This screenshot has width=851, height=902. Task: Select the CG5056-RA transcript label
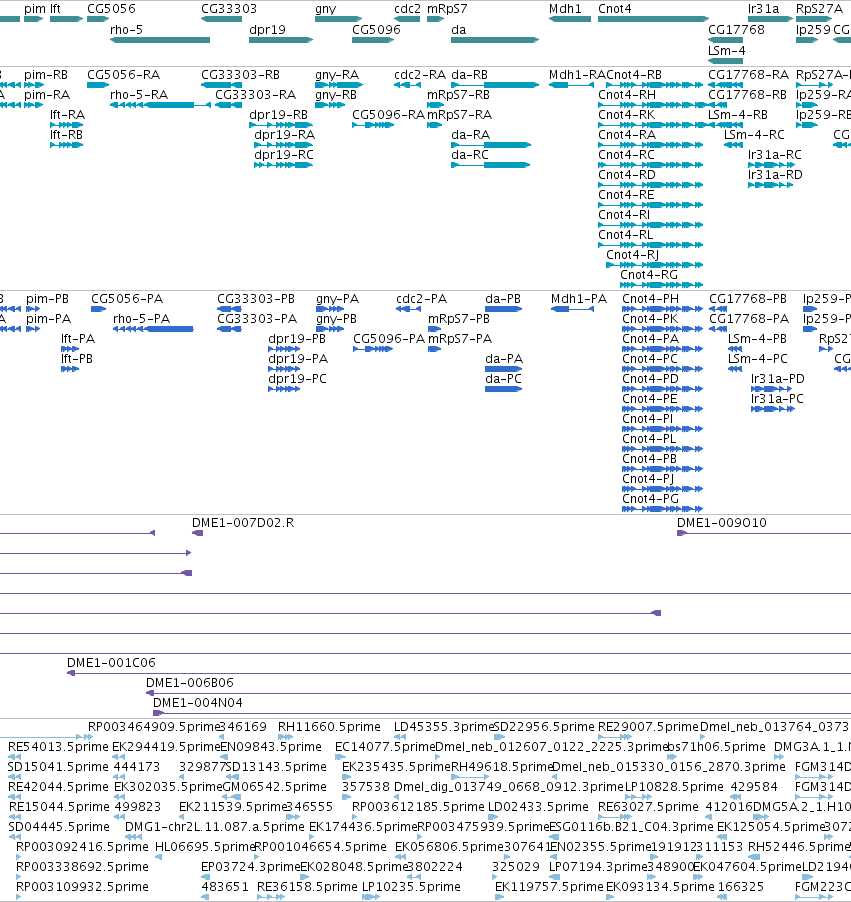coord(123,75)
